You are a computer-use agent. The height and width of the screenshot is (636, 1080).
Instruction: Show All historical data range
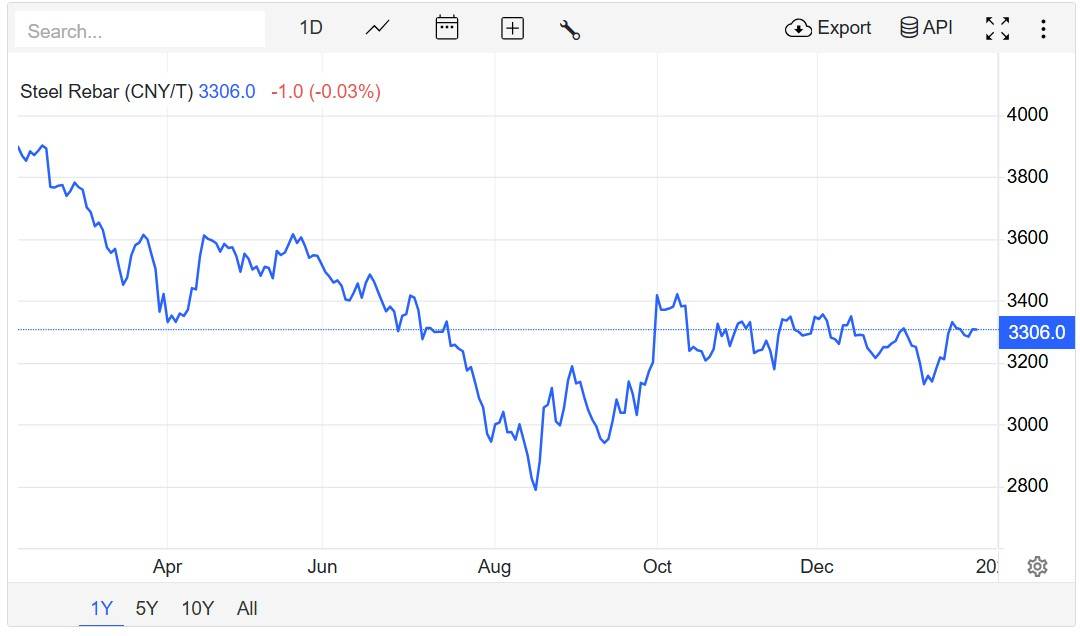point(247,608)
